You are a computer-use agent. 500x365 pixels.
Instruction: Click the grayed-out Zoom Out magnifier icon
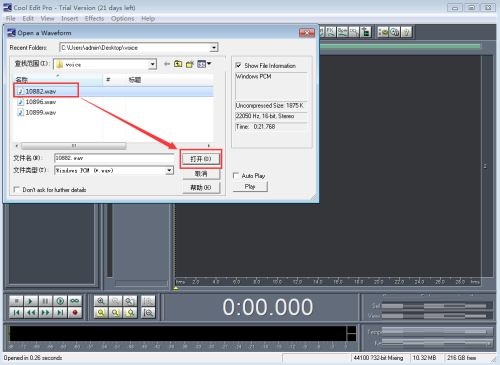[x=115, y=301]
